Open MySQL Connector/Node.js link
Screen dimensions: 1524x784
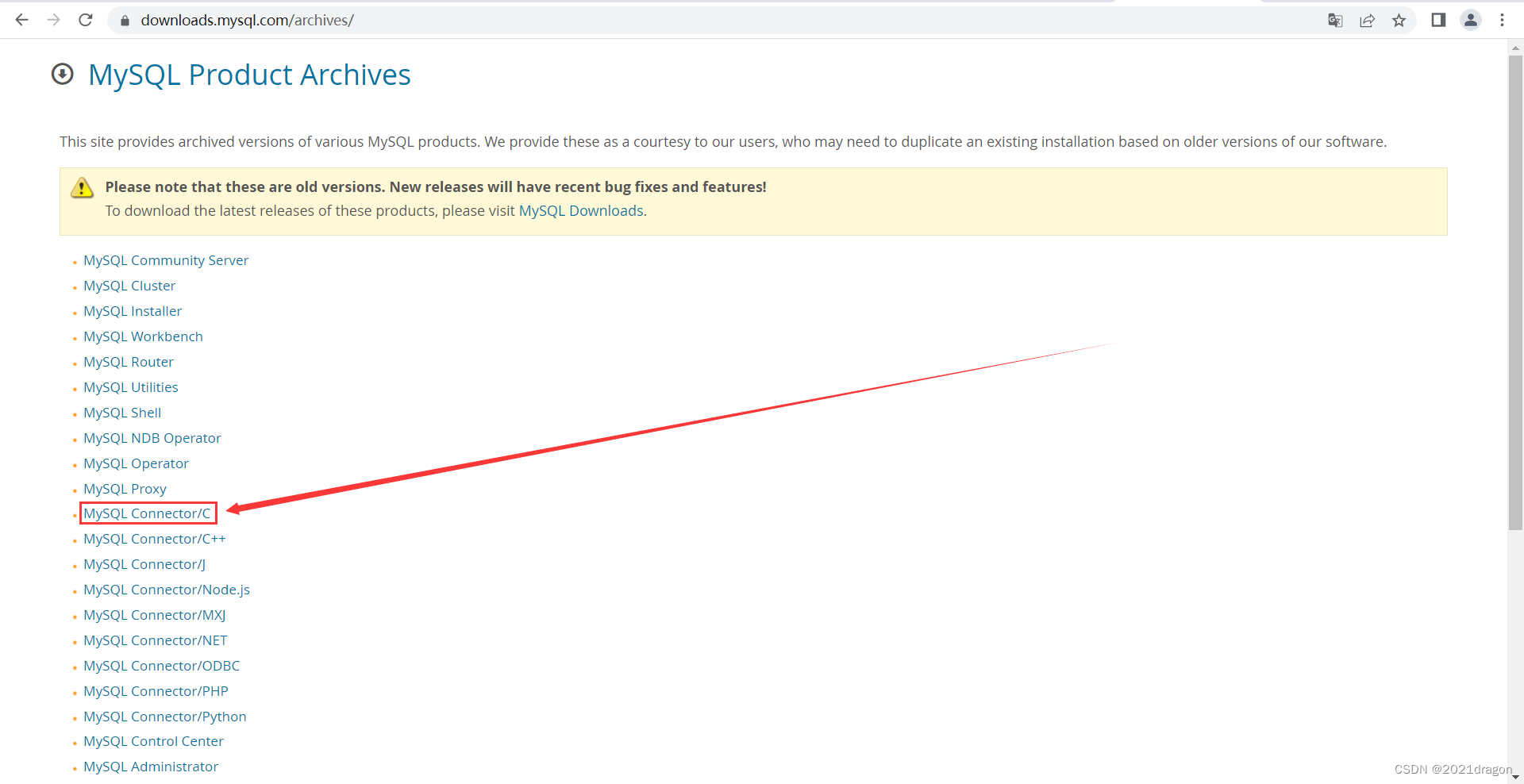coord(167,590)
